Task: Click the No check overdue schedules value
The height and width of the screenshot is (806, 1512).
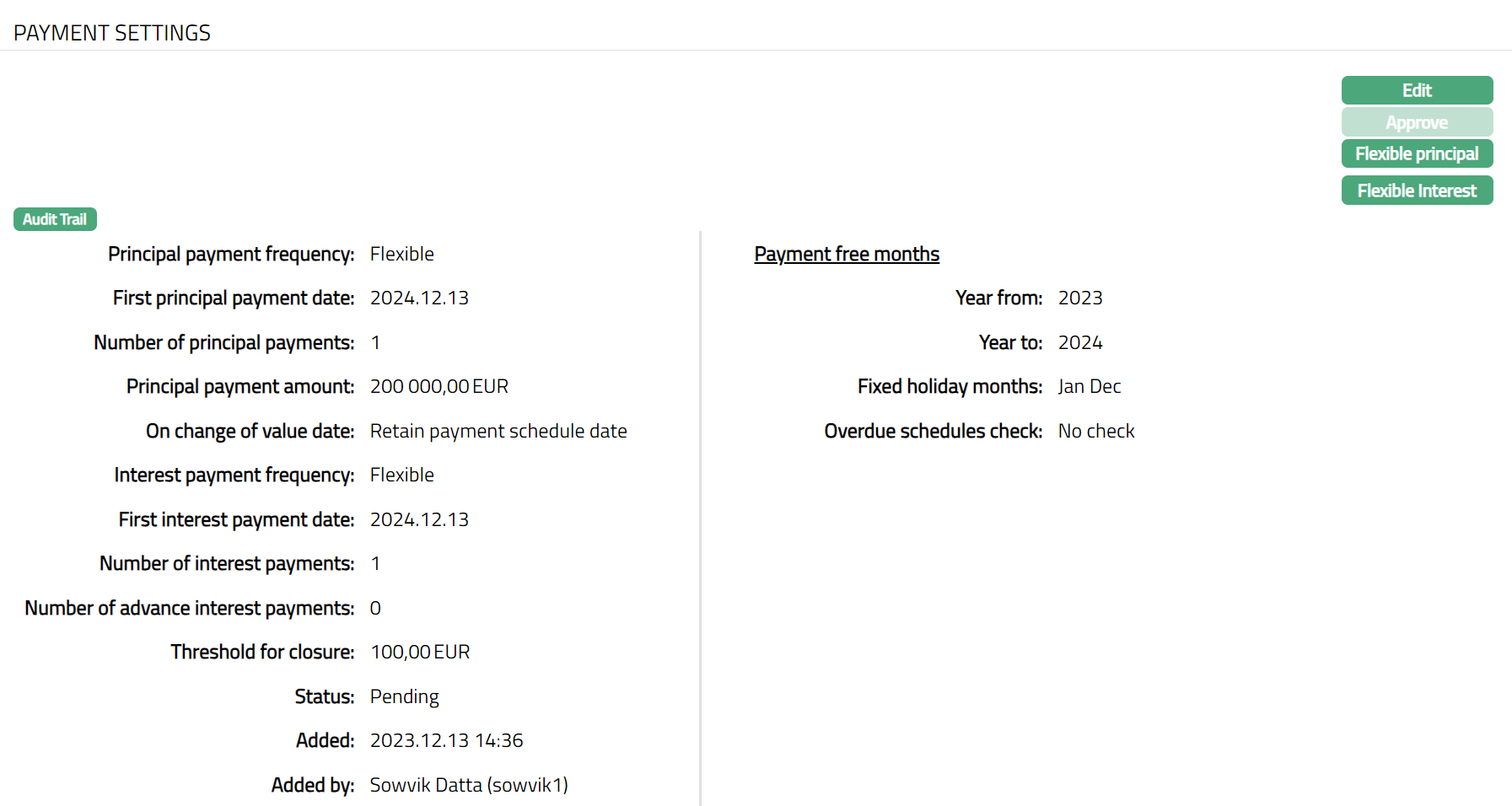Action: tap(1095, 431)
